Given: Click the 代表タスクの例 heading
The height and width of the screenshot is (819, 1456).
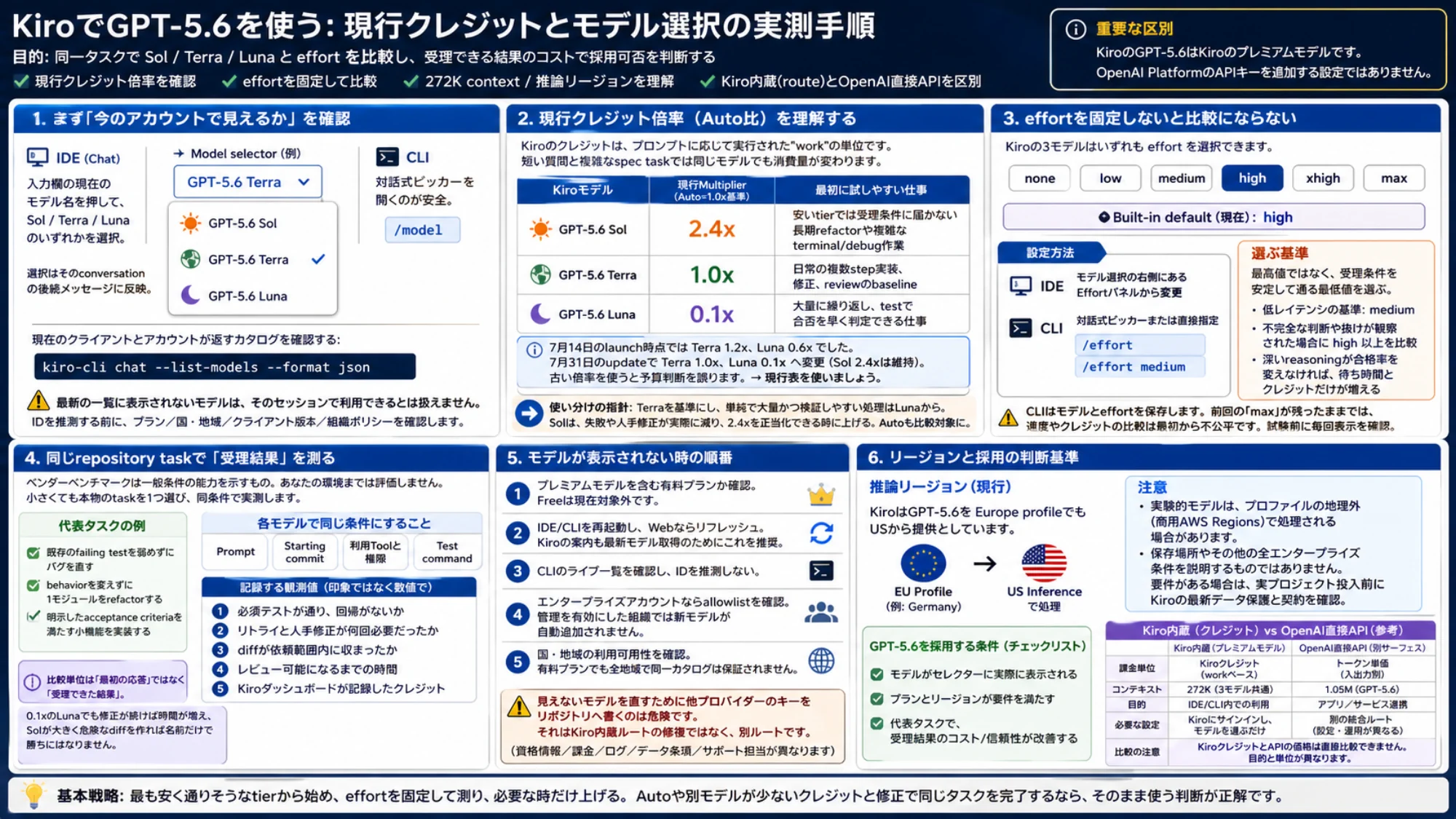Looking at the screenshot, I should (x=102, y=526).
